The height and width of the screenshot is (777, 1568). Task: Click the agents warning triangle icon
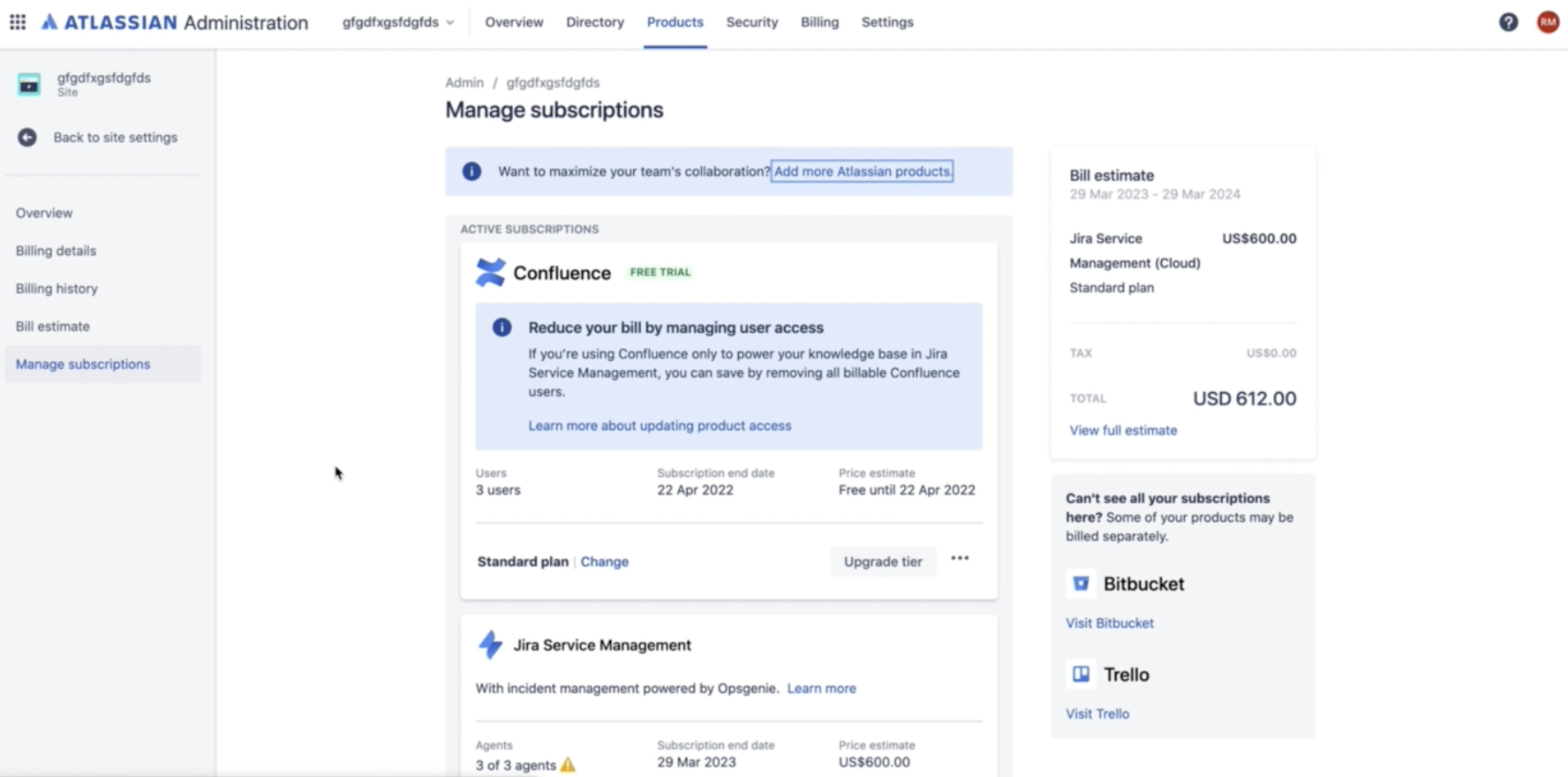568,765
